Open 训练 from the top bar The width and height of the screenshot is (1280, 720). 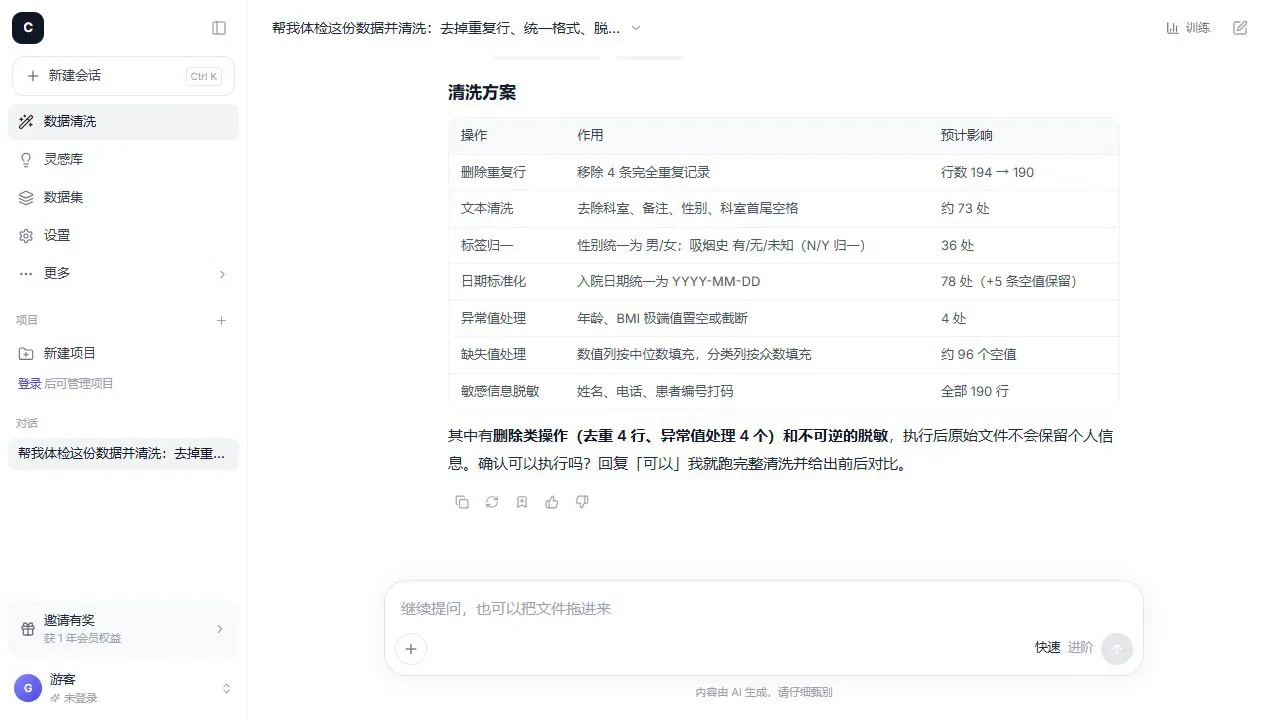pos(1188,28)
